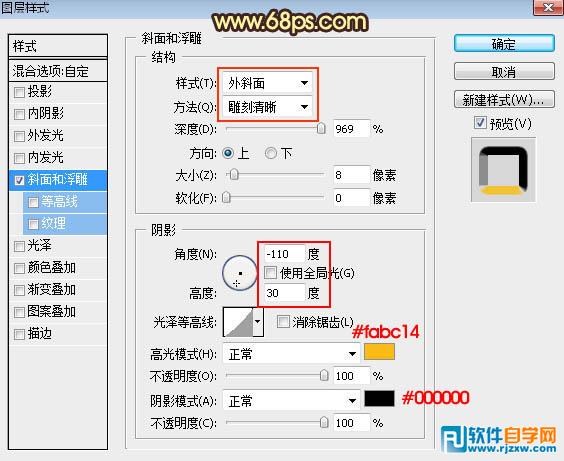The image size is (564, 461).
Task: Click the angle and altitude dial
Action: (240, 273)
